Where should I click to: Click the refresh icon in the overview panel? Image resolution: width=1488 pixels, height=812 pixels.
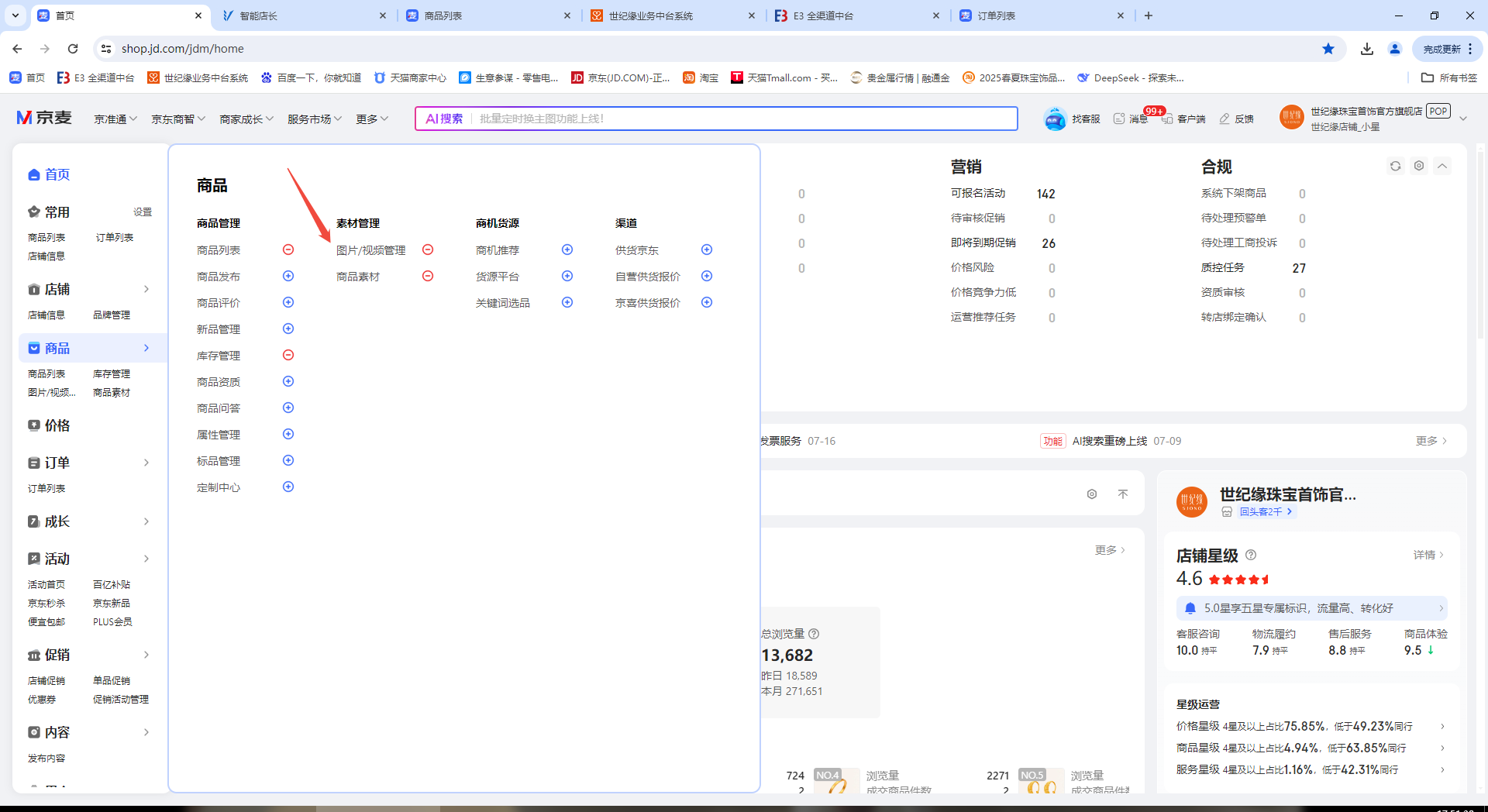pyautogui.click(x=1395, y=166)
